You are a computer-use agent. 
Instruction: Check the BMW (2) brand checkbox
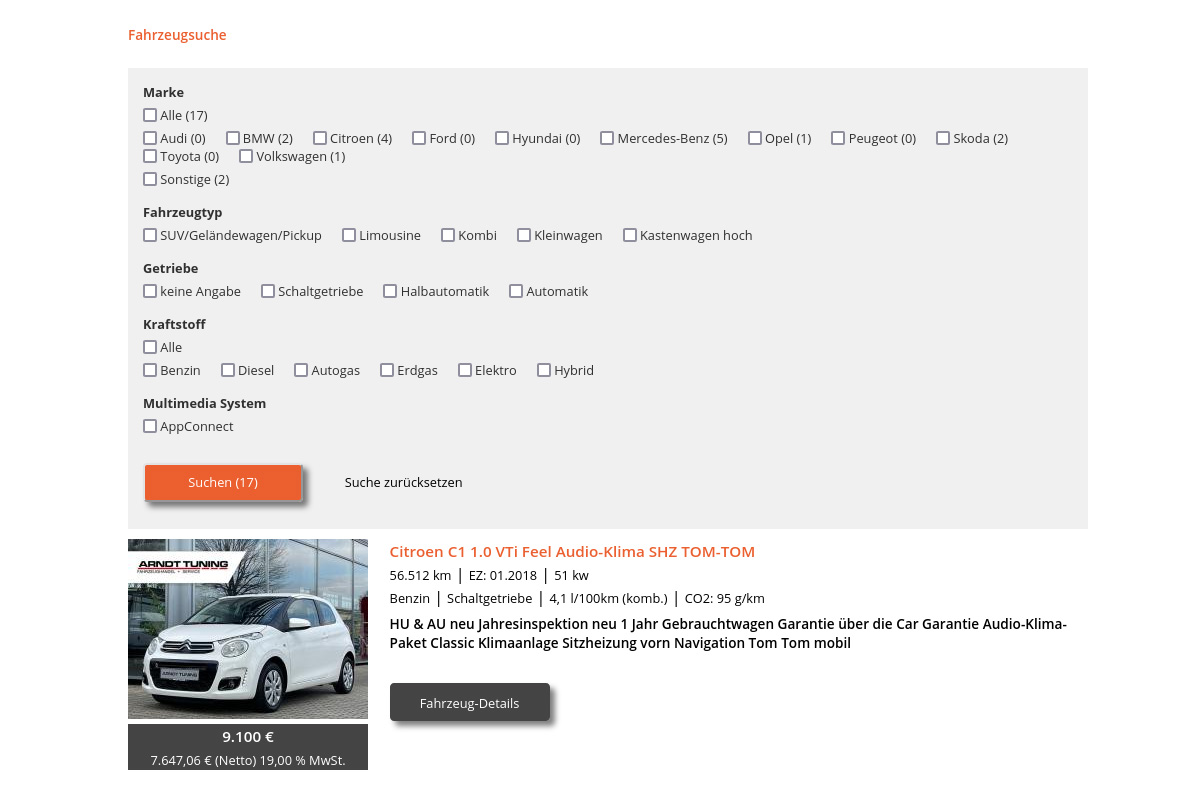[x=233, y=138]
